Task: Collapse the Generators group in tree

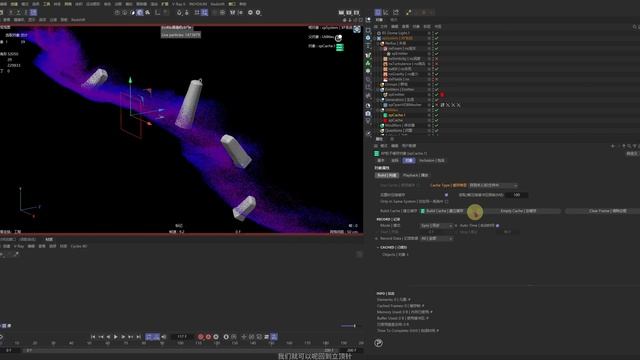Action: pyautogui.click(x=379, y=100)
